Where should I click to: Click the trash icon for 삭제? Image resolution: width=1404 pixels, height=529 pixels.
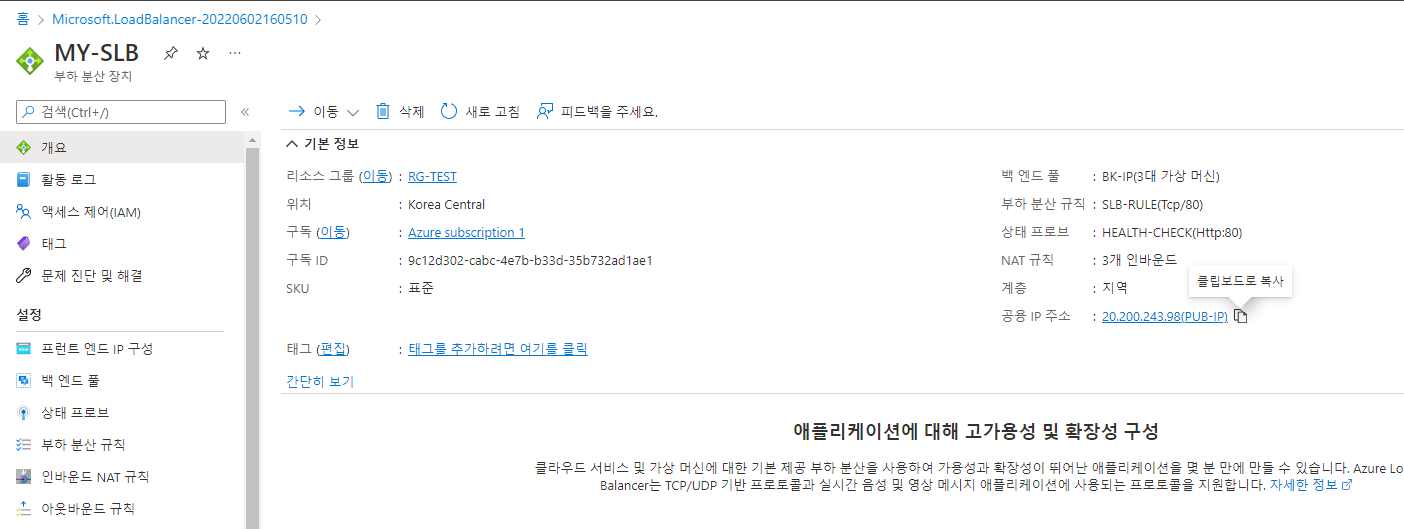click(x=383, y=111)
